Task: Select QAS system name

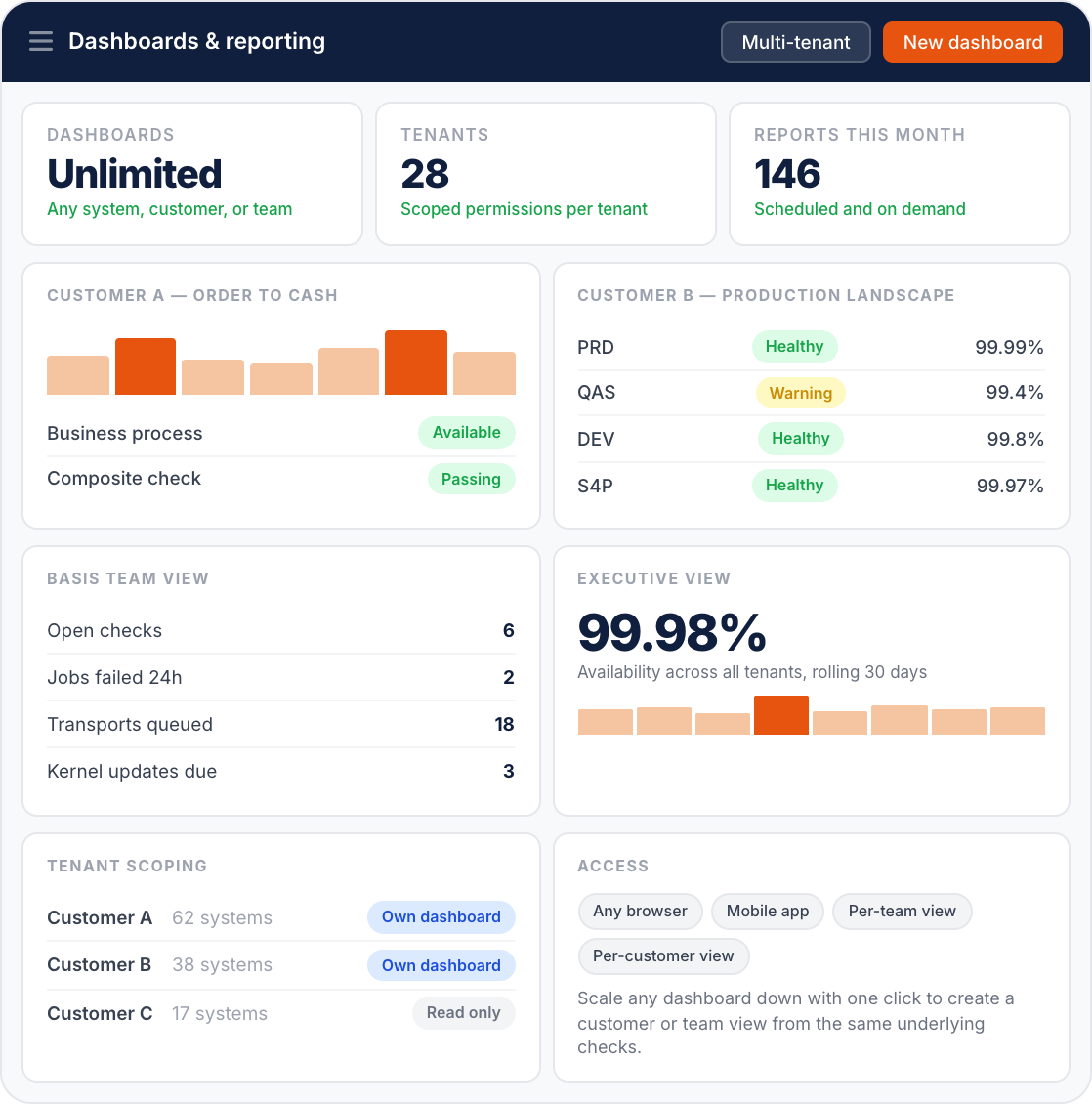Action: (x=597, y=392)
